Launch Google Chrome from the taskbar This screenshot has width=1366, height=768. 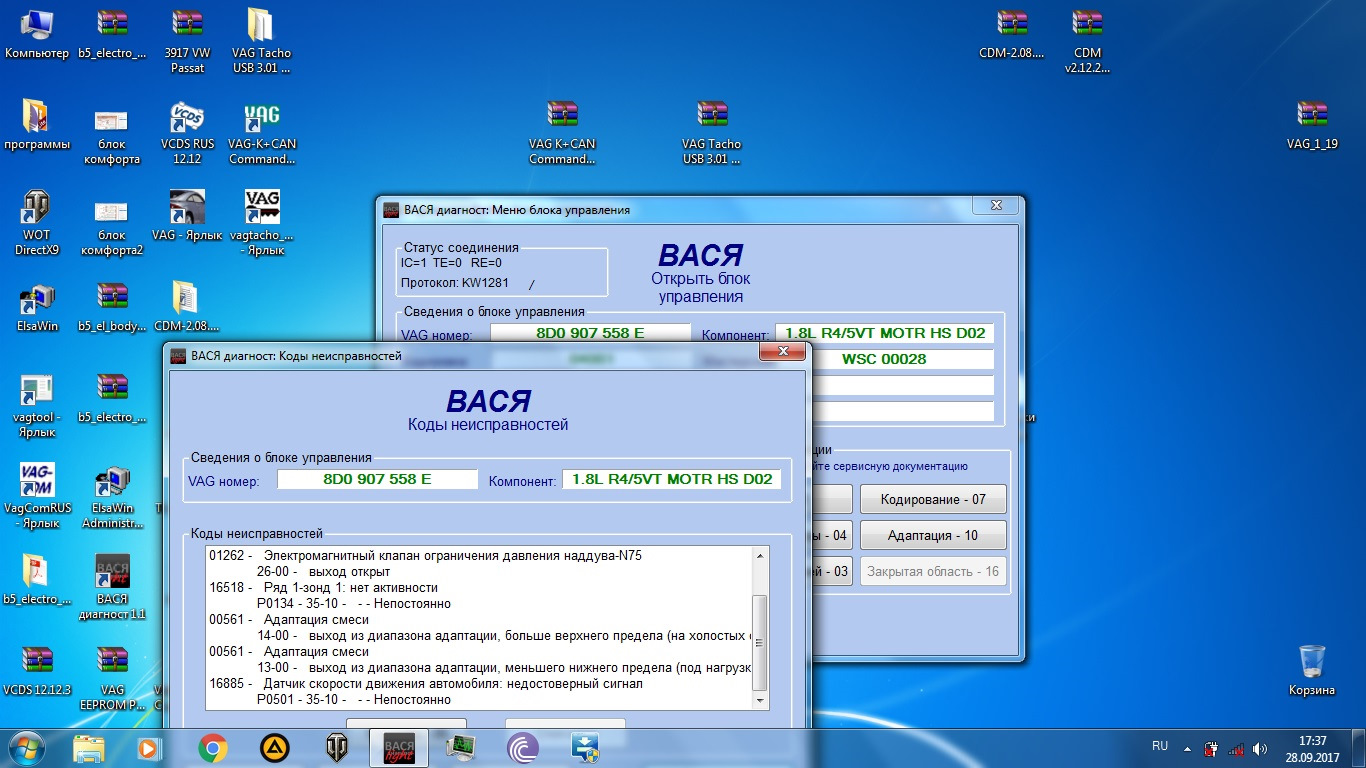(x=212, y=747)
